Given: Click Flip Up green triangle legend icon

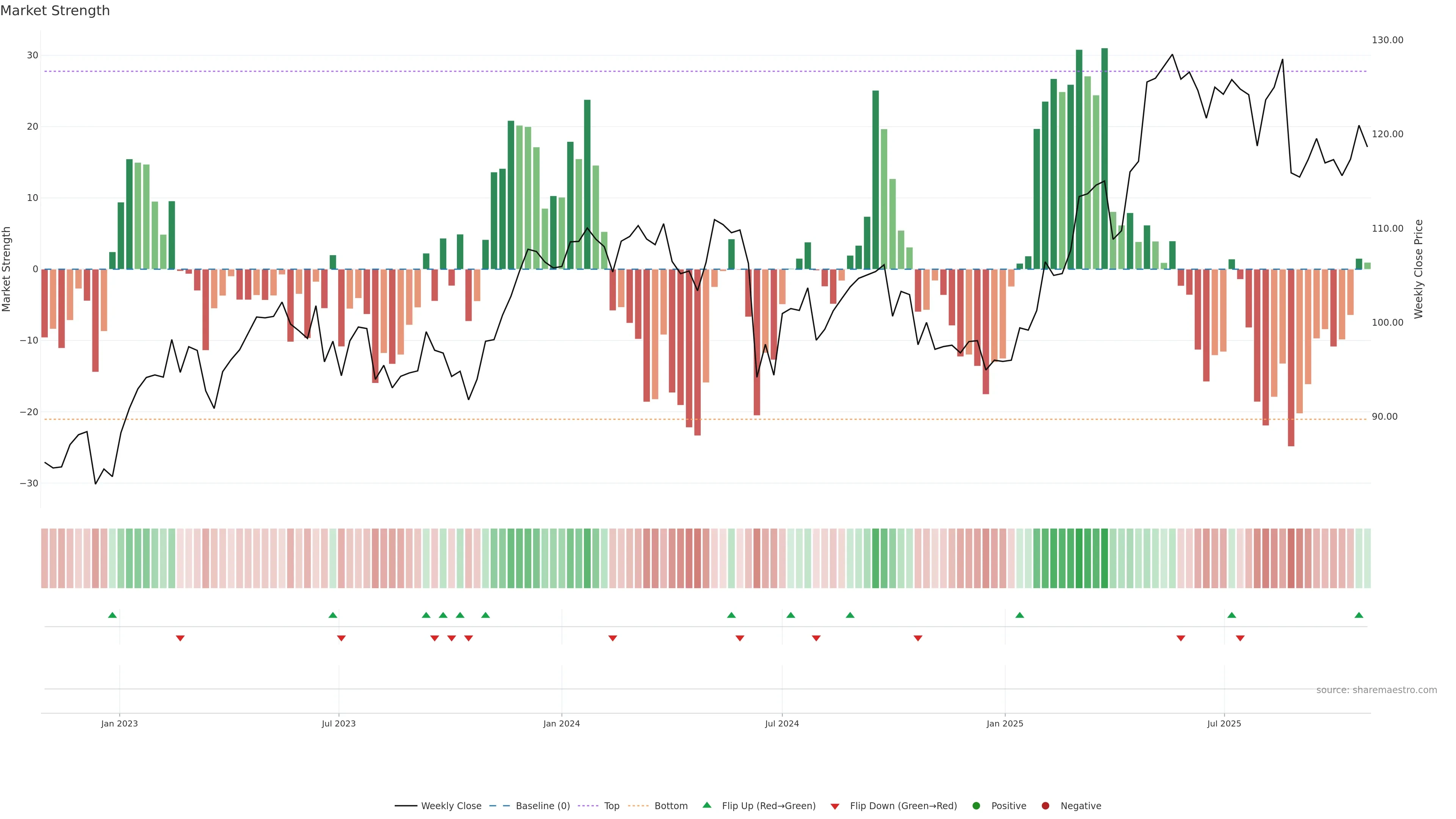Looking at the screenshot, I should click(706, 805).
